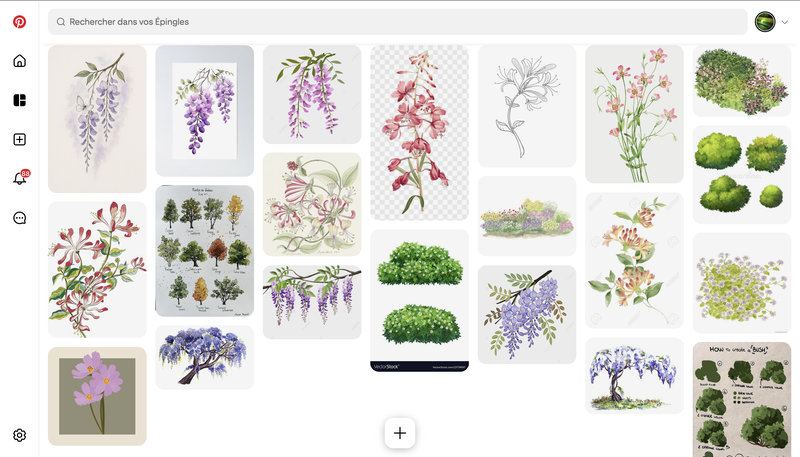Open the framed purple wisteria painting pin
Screen dimensions: 800x457
point(204,110)
